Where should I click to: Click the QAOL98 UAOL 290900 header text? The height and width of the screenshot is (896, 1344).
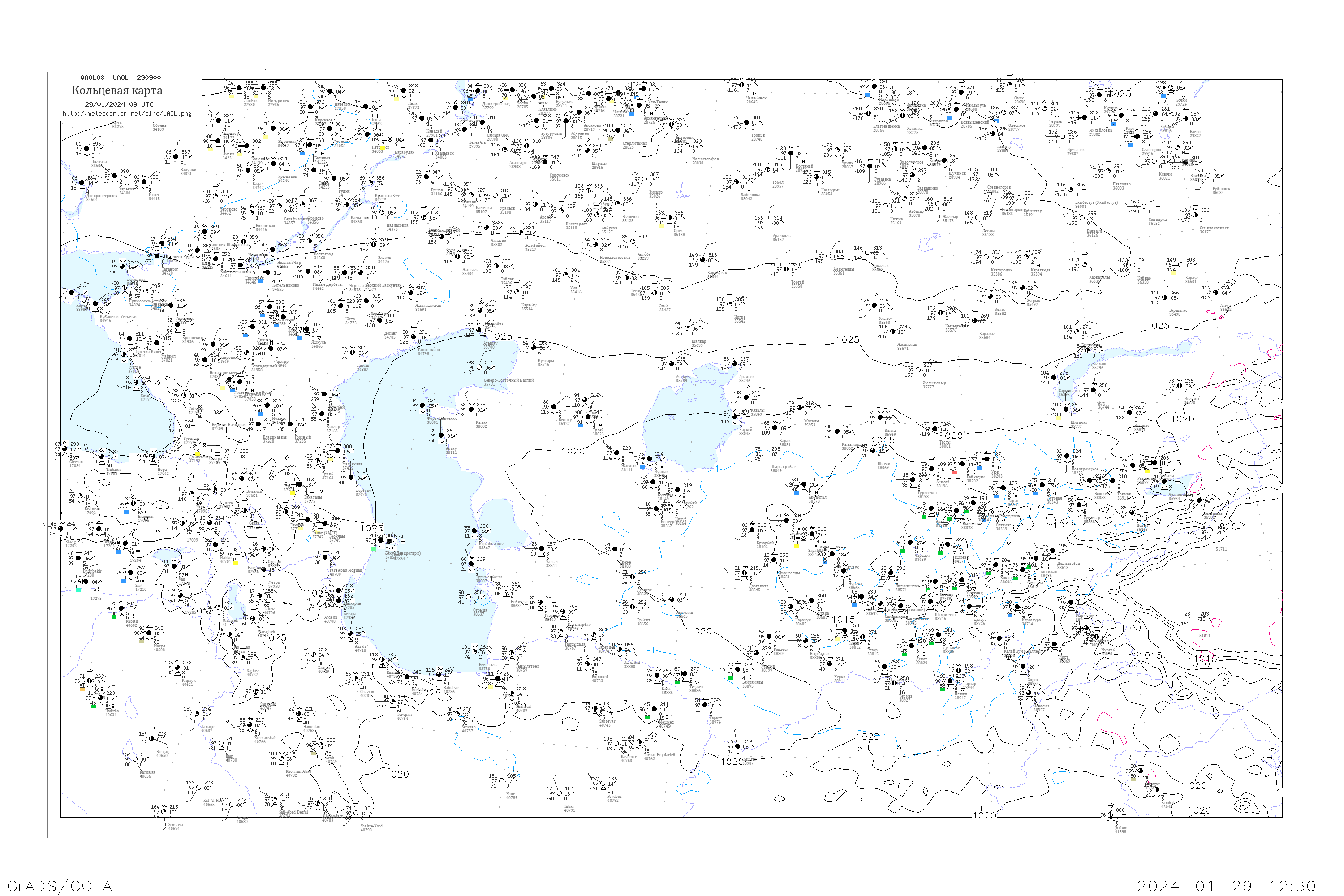[x=120, y=77]
